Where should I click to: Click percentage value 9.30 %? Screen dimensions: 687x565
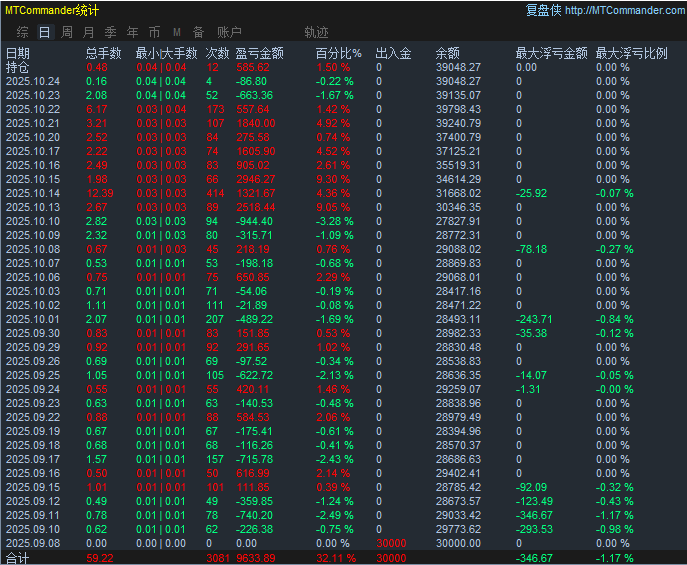click(x=333, y=180)
